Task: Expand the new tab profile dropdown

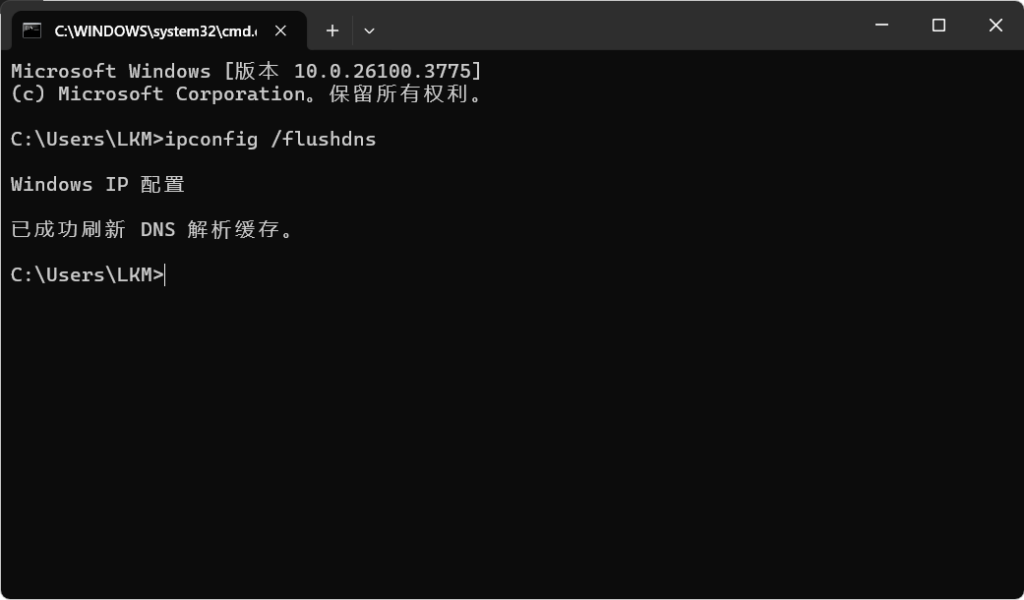Action: [369, 30]
